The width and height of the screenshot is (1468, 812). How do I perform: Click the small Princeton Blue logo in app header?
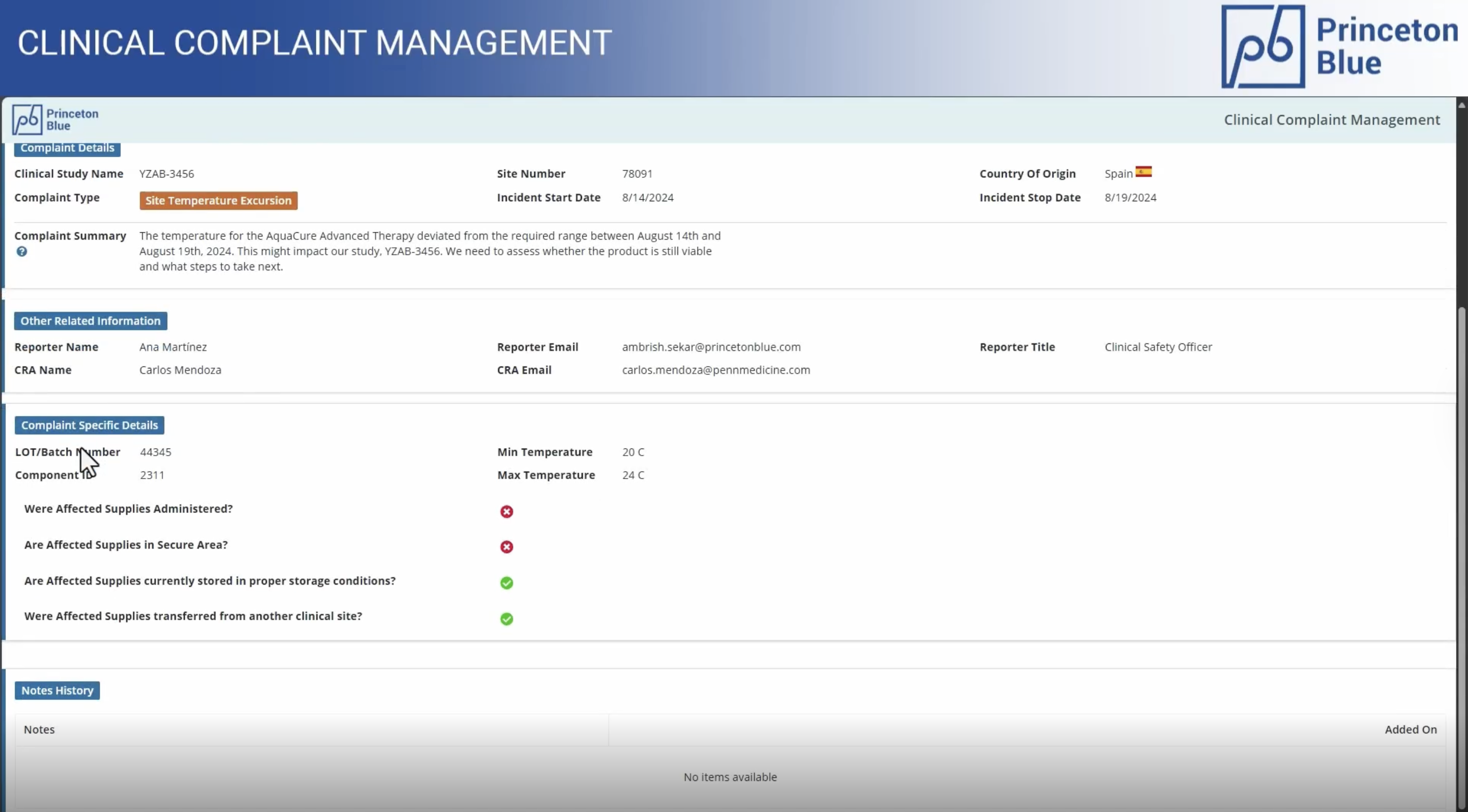pyautogui.click(x=55, y=120)
